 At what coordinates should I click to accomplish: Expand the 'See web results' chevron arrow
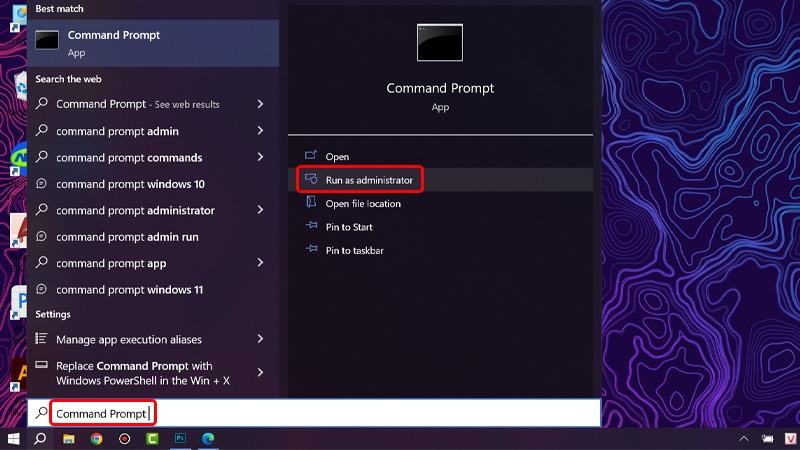pyautogui.click(x=260, y=104)
